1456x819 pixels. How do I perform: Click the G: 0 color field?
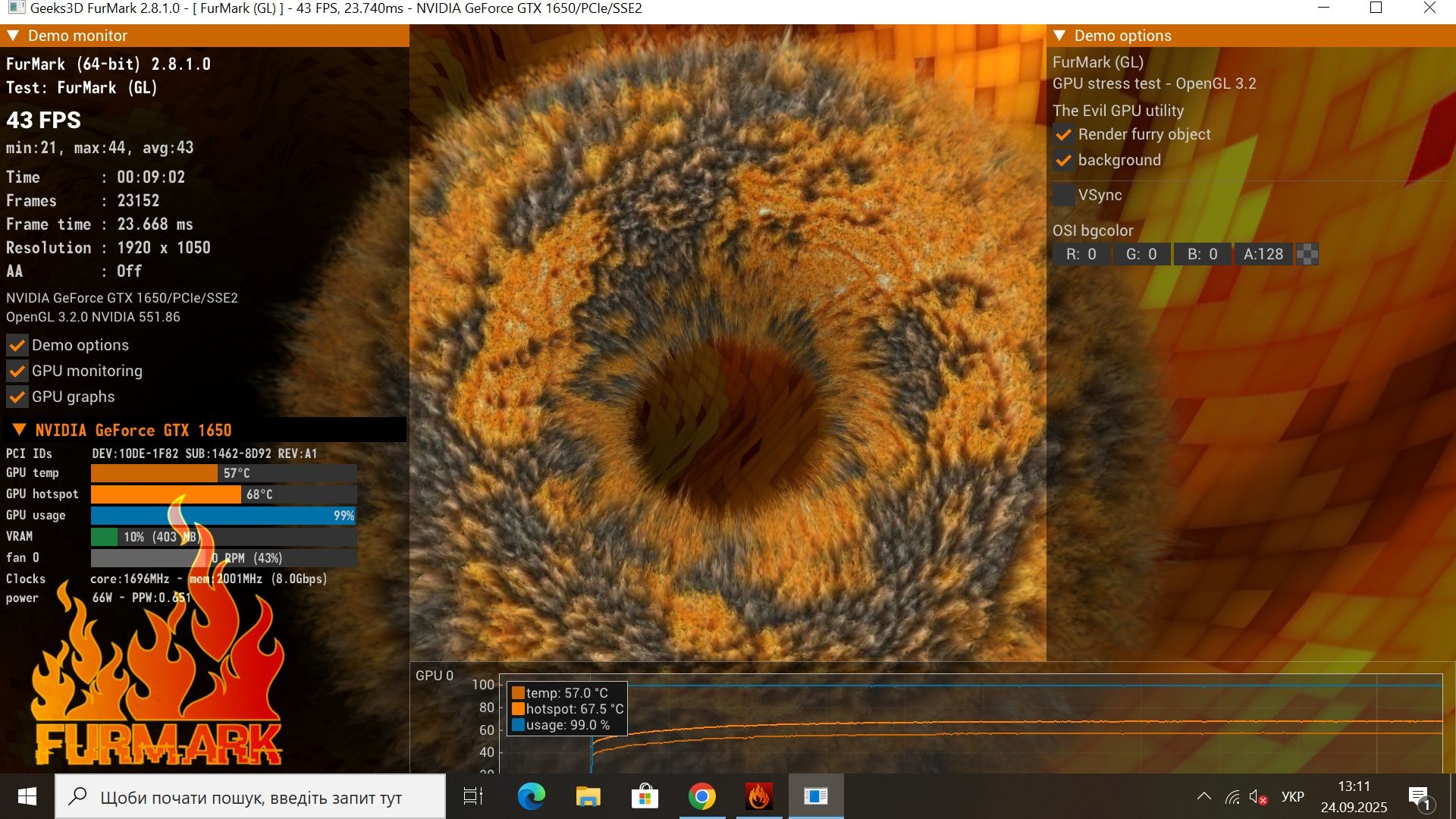coord(1141,254)
